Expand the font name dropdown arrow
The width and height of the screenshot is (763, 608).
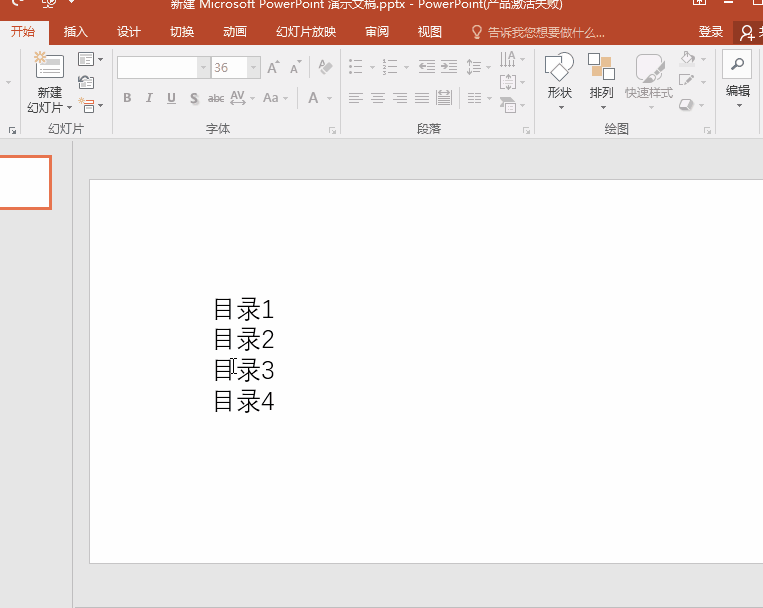204,68
